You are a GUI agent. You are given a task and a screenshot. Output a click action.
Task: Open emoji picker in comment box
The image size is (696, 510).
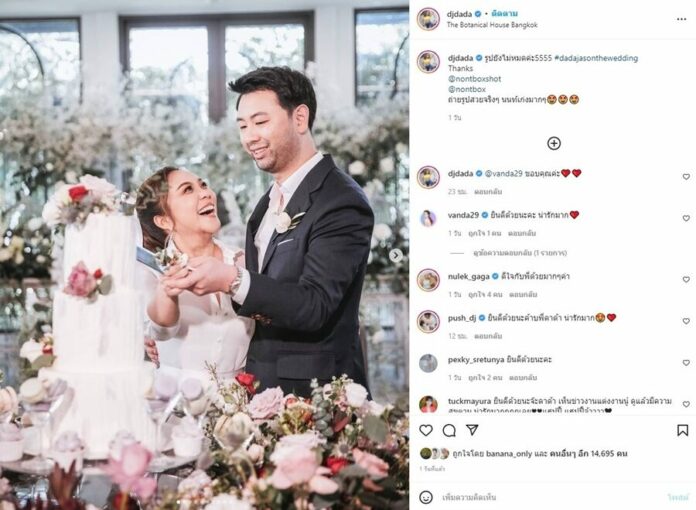[x=426, y=497]
